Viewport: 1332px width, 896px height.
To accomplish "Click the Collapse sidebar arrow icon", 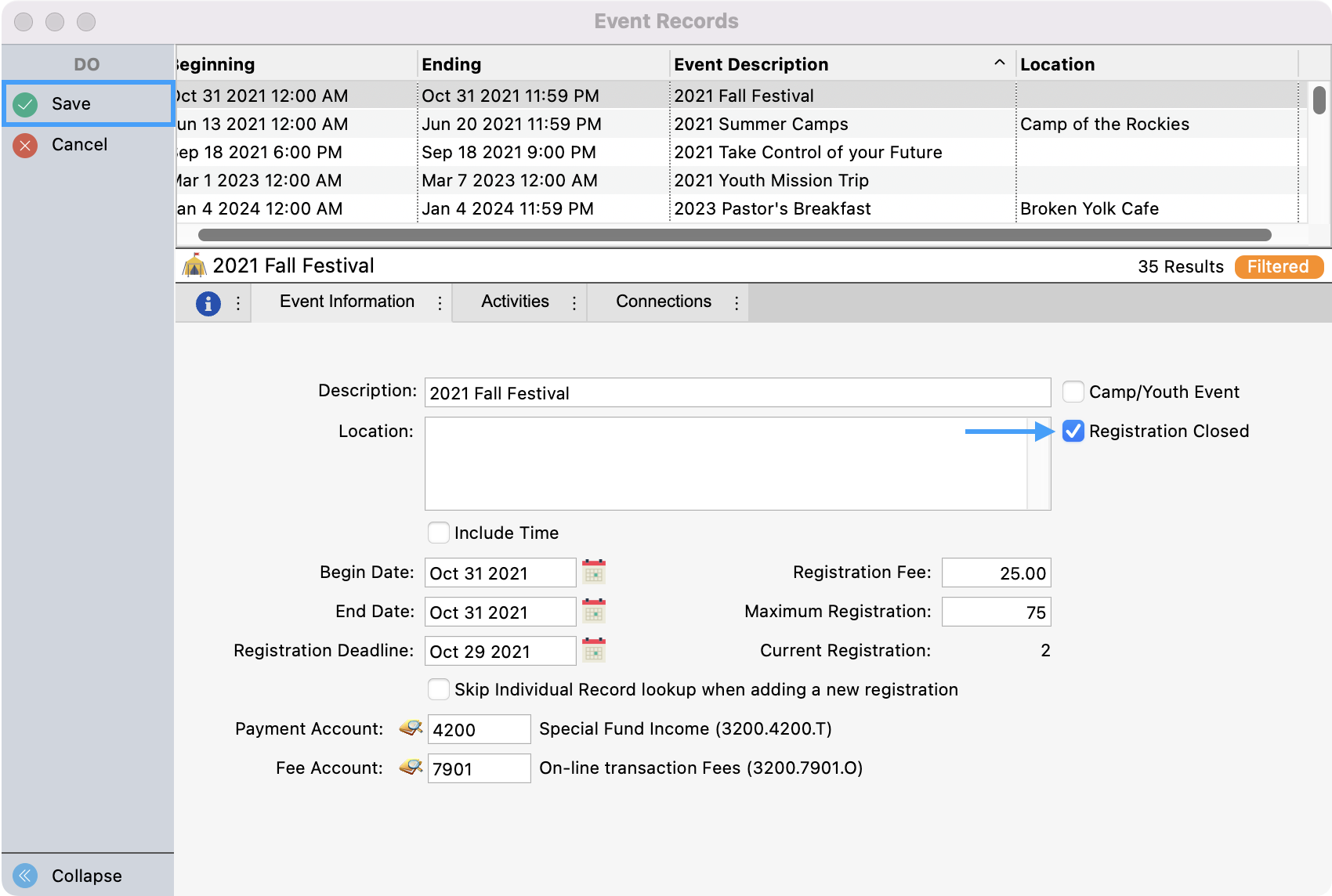I will coord(25,875).
